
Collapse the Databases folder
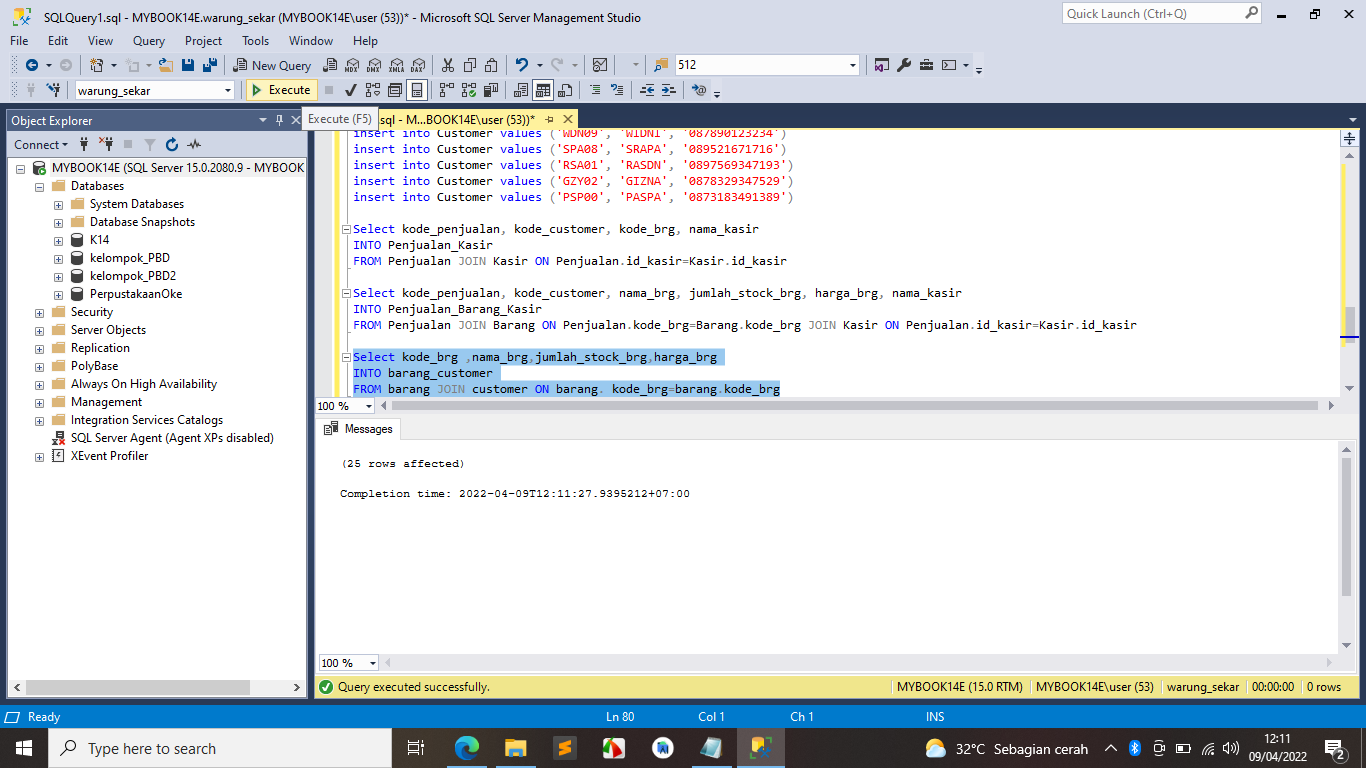pos(39,186)
